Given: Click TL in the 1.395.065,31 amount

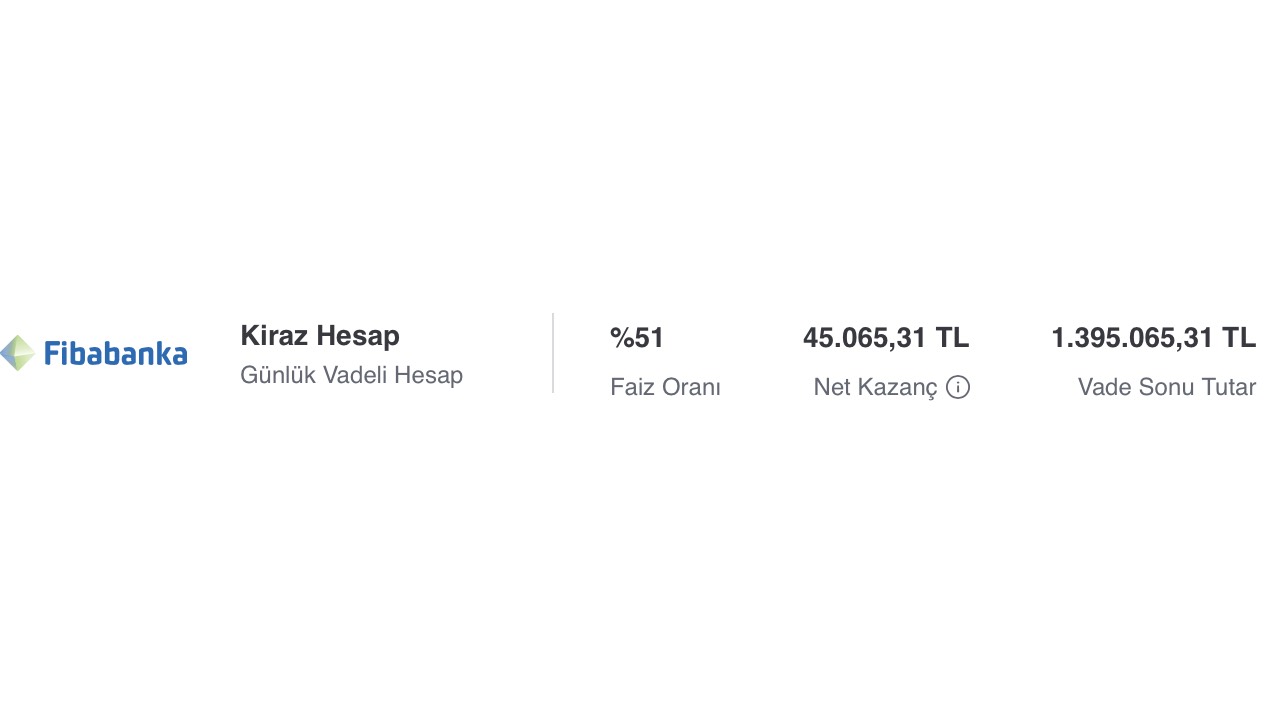Looking at the screenshot, I should (1239, 338).
